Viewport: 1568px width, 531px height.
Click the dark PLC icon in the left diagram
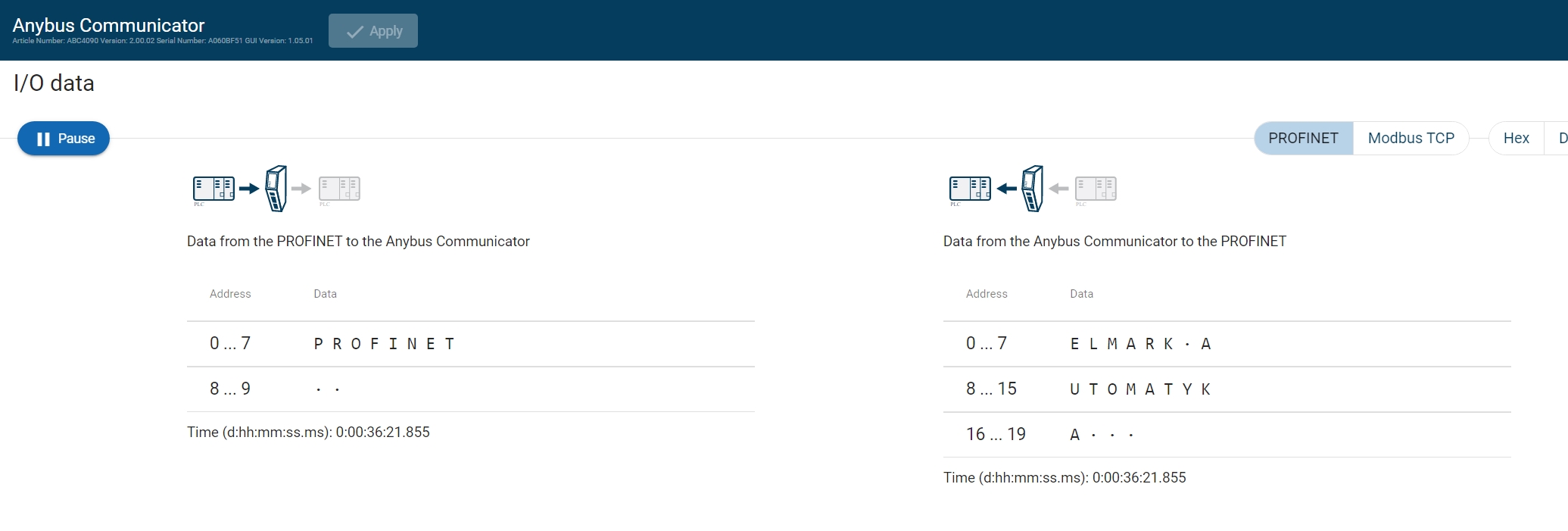pyautogui.click(x=214, y=189)
